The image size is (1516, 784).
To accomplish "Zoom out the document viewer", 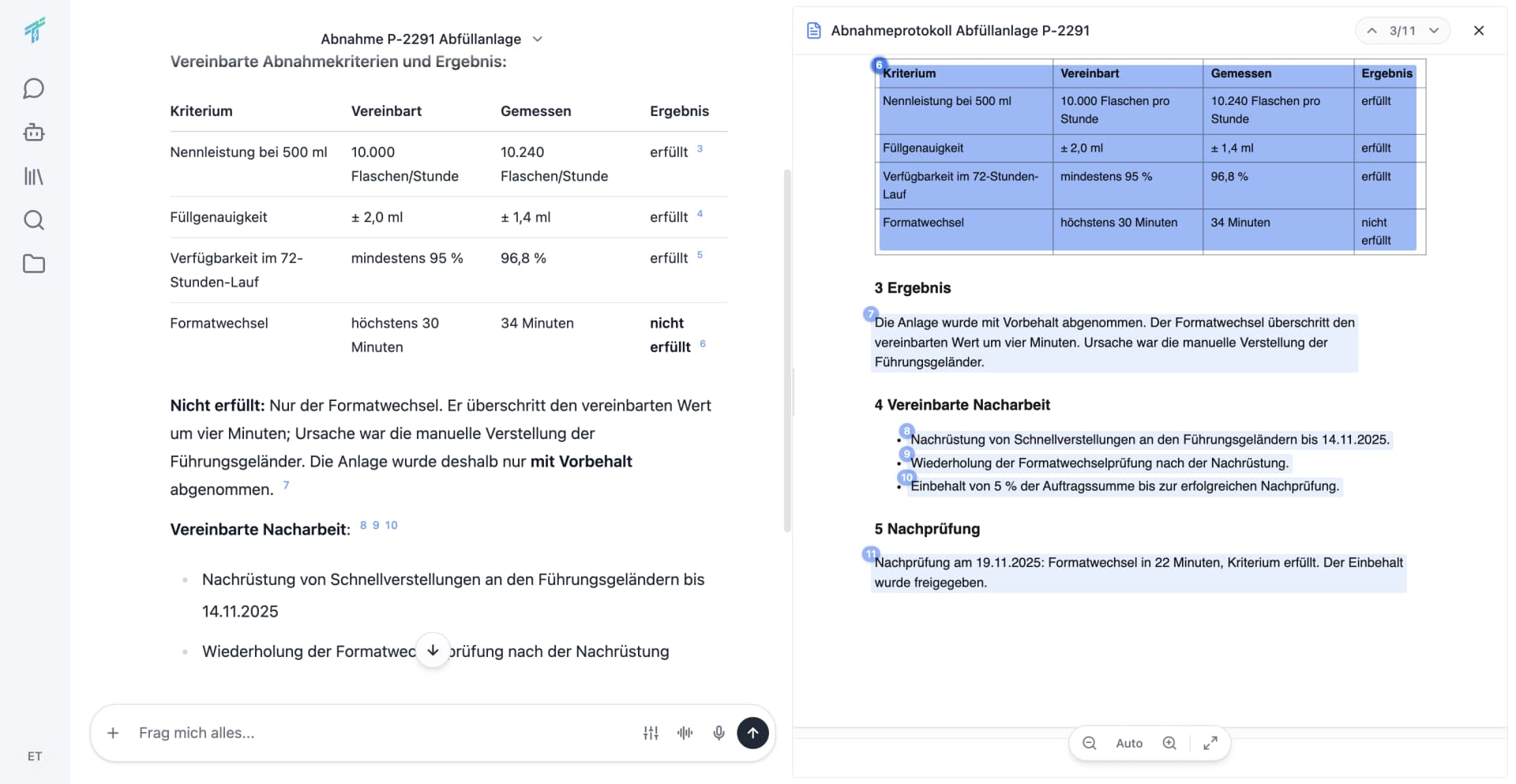I will click(x=1090, y=743).
